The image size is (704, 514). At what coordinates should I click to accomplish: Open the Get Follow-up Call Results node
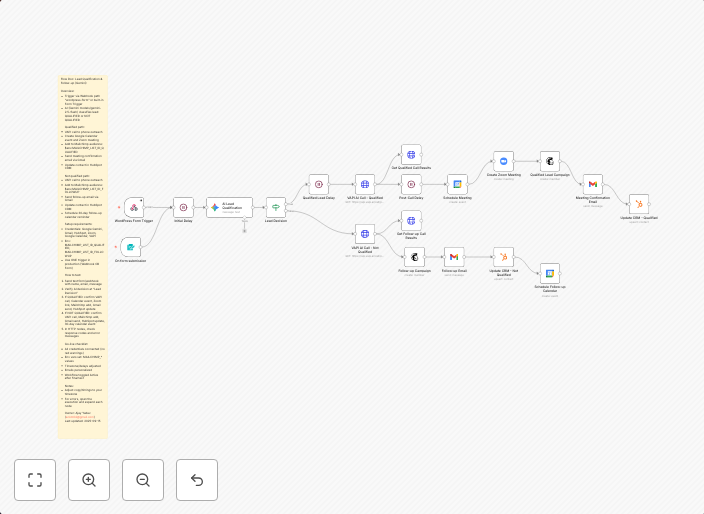tap(411, 220)
